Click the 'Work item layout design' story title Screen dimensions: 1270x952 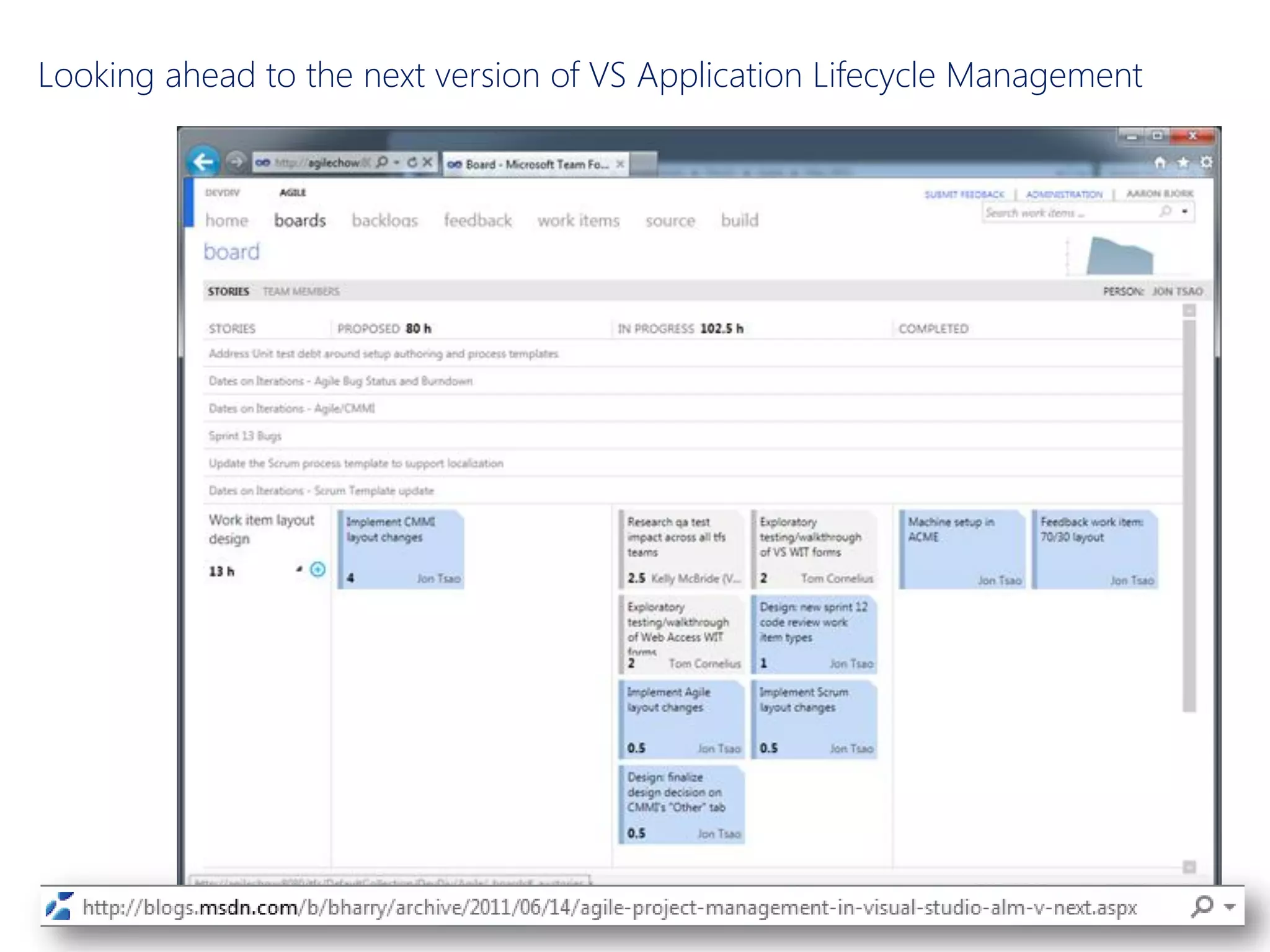coord(261,529)
